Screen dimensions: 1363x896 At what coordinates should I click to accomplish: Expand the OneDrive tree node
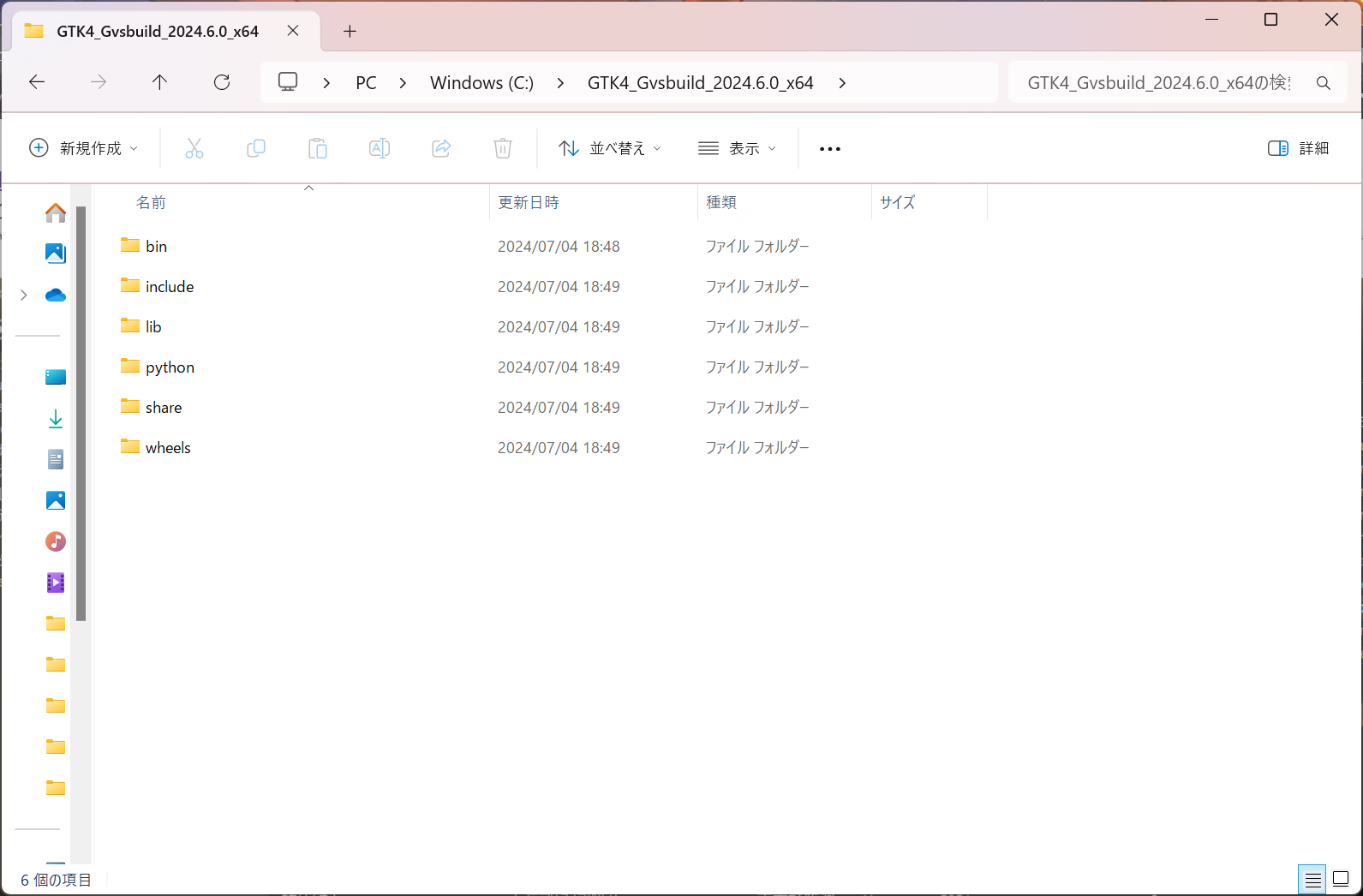pos(24,296)
